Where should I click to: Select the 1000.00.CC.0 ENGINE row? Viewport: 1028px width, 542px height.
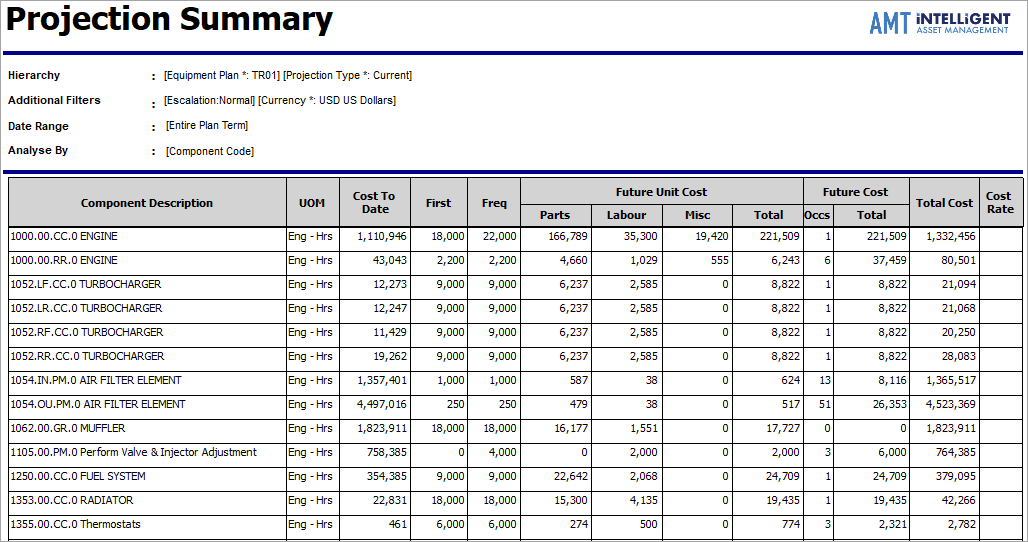coord(64,237)
